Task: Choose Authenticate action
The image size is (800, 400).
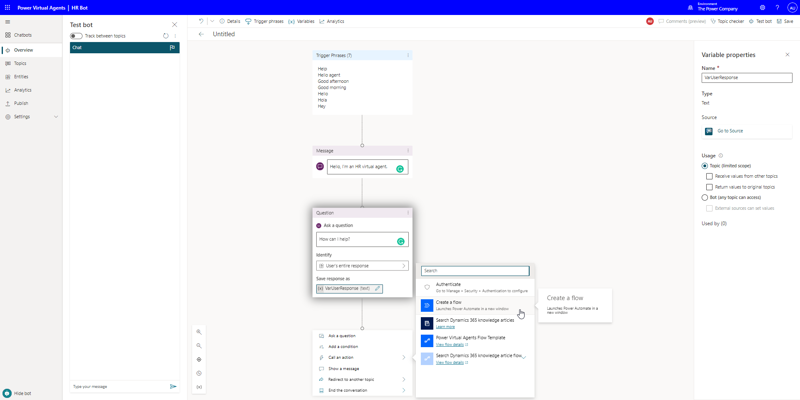Action: point(476,287)
